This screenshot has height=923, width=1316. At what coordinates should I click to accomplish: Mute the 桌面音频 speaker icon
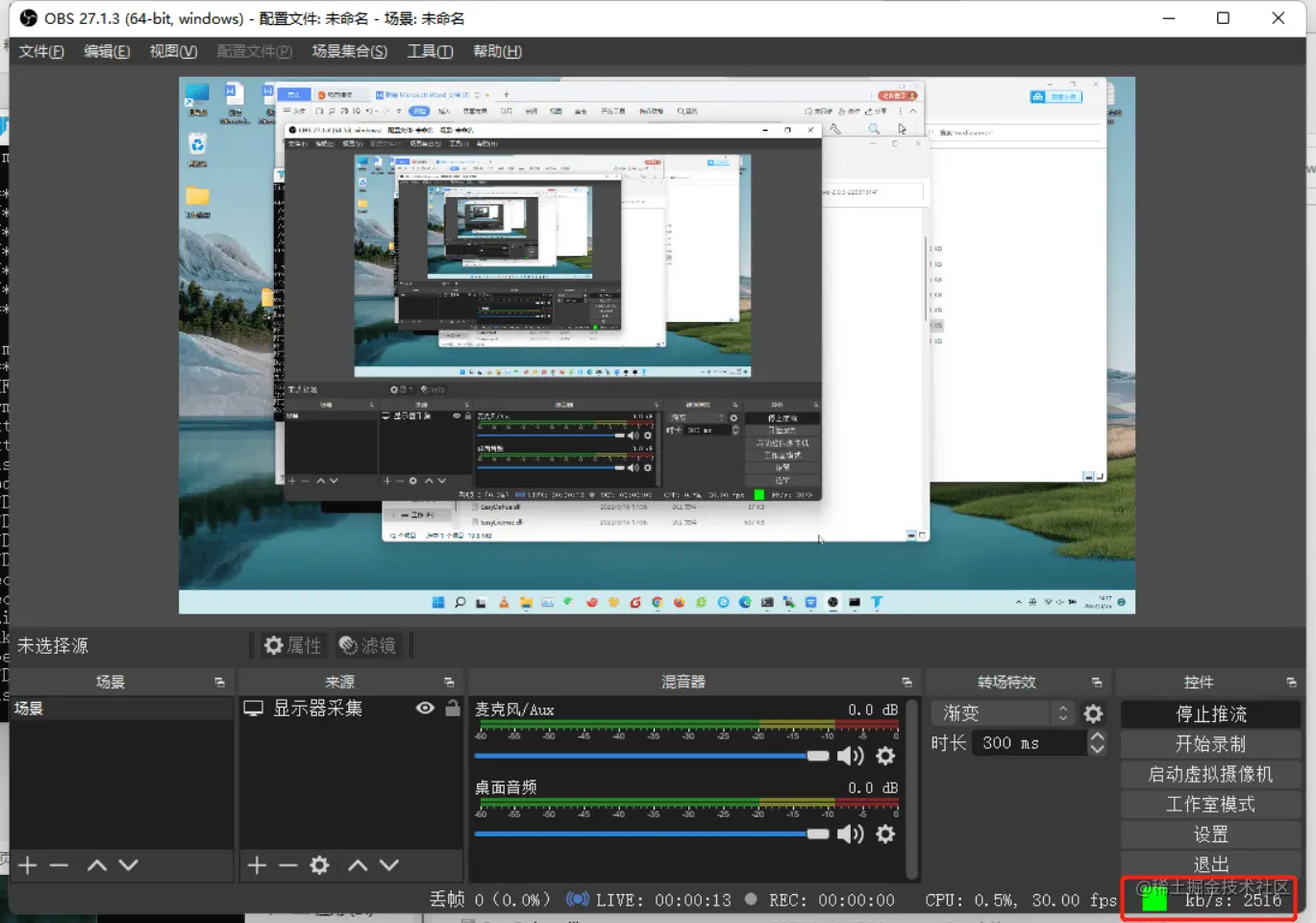pyautogui.click(x=850, y=834)
